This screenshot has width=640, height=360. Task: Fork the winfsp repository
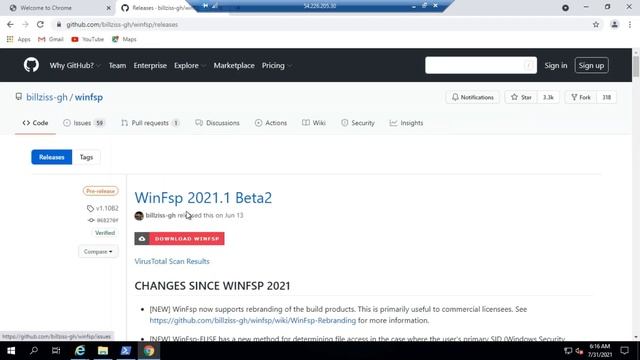581,97
